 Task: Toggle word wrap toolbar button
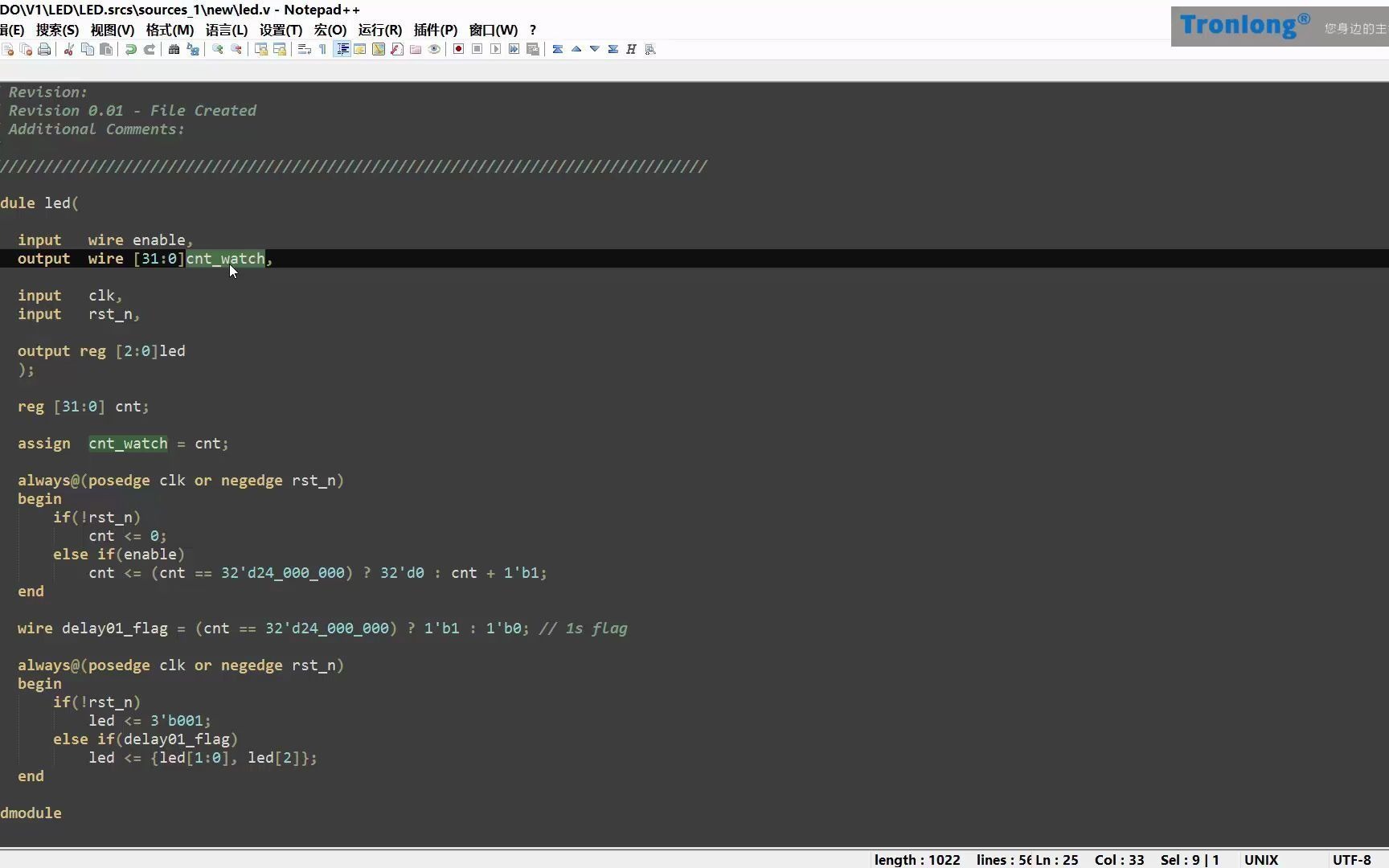tap(305, 50)
